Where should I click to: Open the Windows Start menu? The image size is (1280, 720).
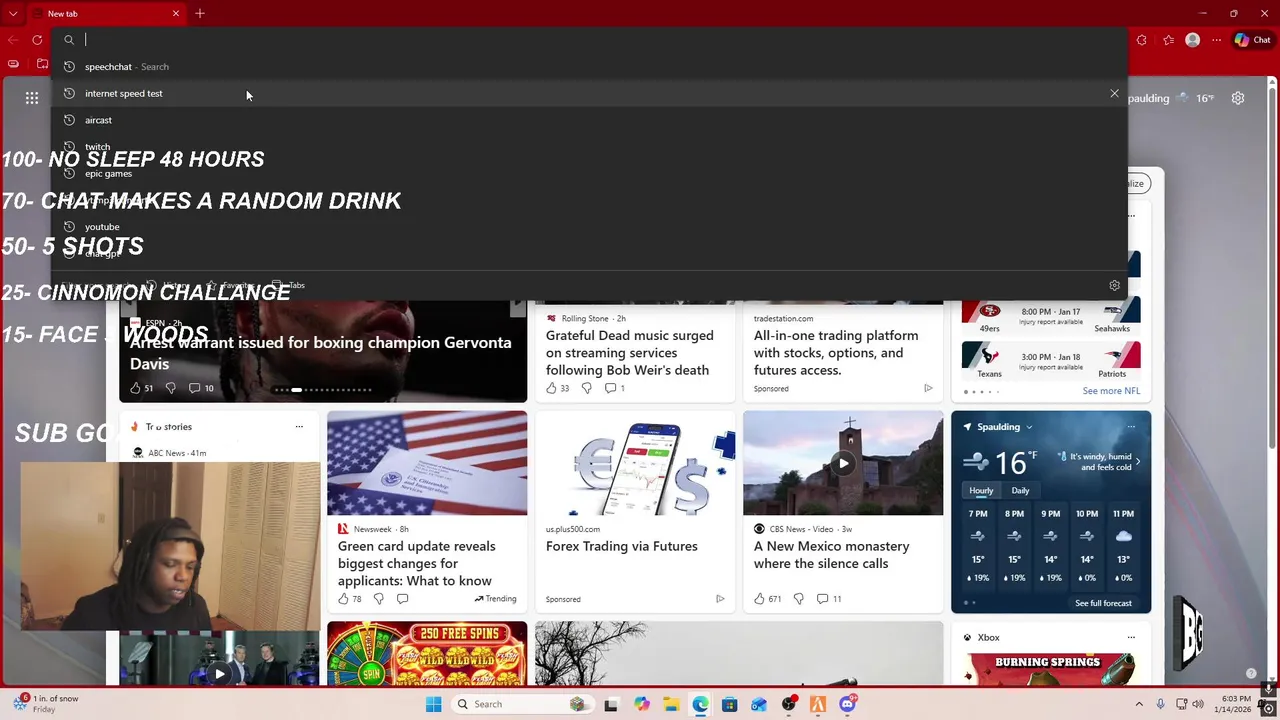(x=433, y=704)
